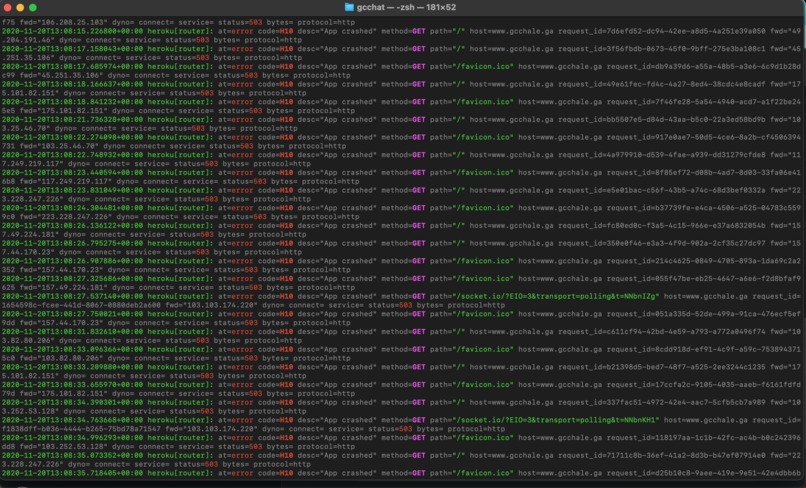Click timestamp 2020-11-20T13:08:21.736328+00:00
Screen dimensions: 806x488
coord(72,119)
